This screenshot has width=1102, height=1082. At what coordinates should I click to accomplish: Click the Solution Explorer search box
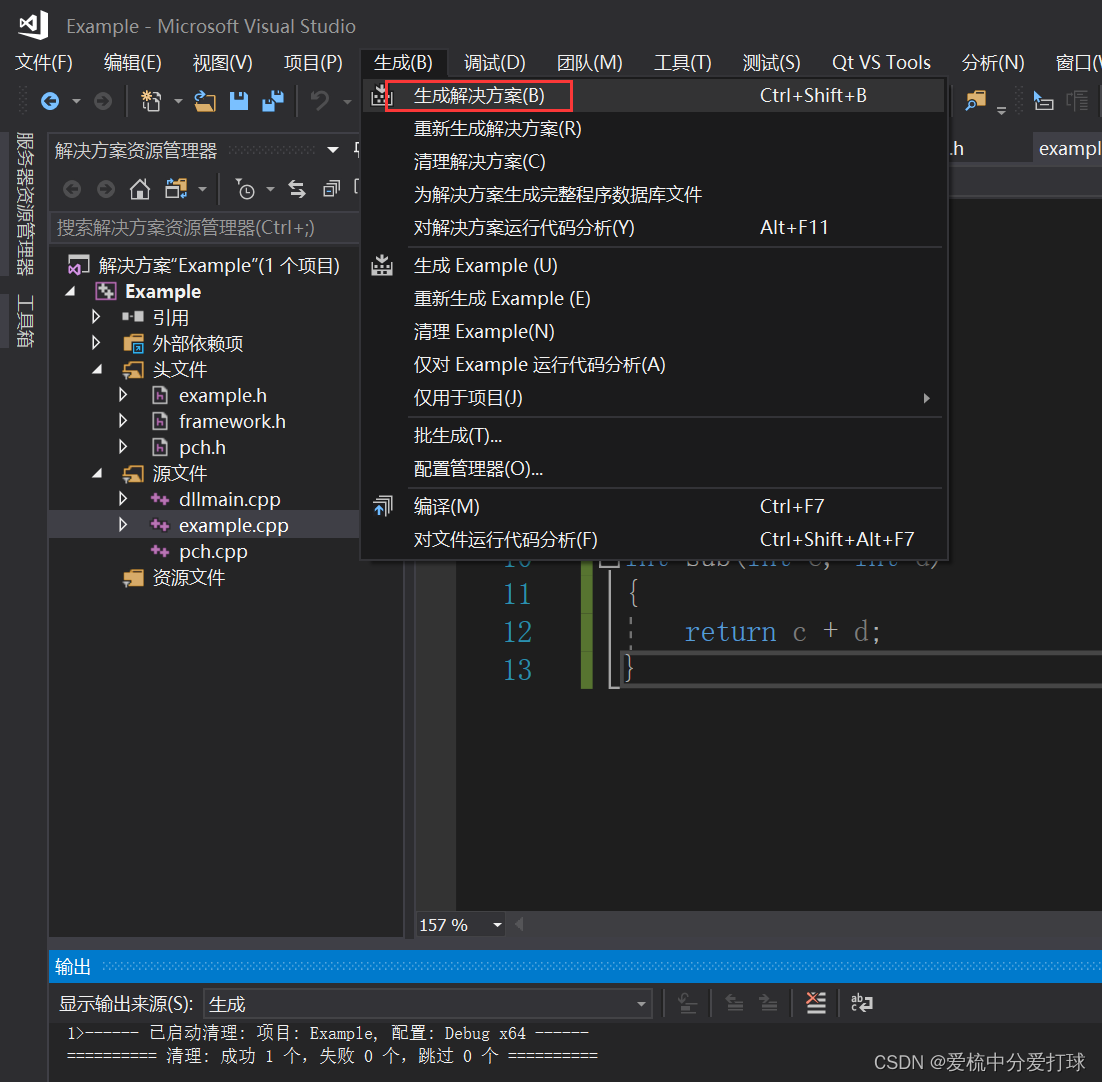200,227
